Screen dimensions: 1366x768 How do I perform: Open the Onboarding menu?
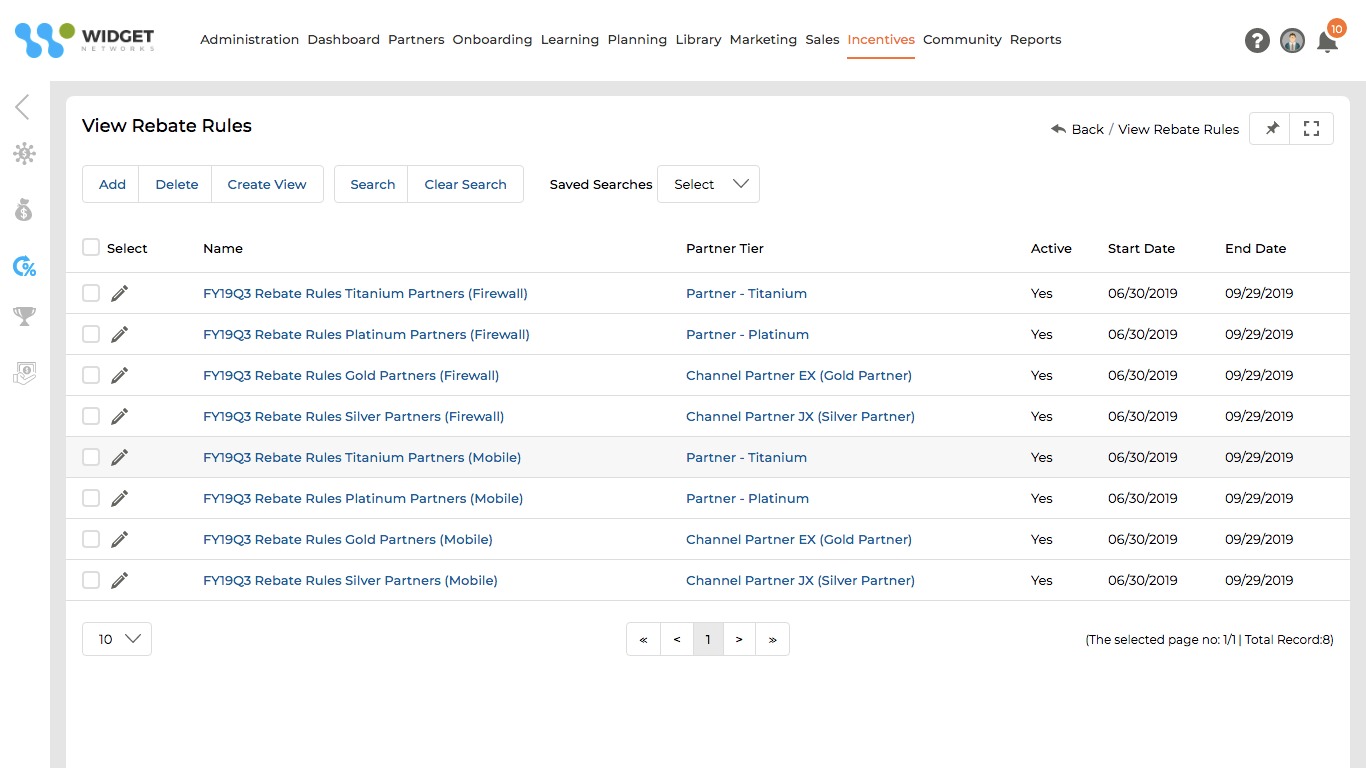point(492,40)
